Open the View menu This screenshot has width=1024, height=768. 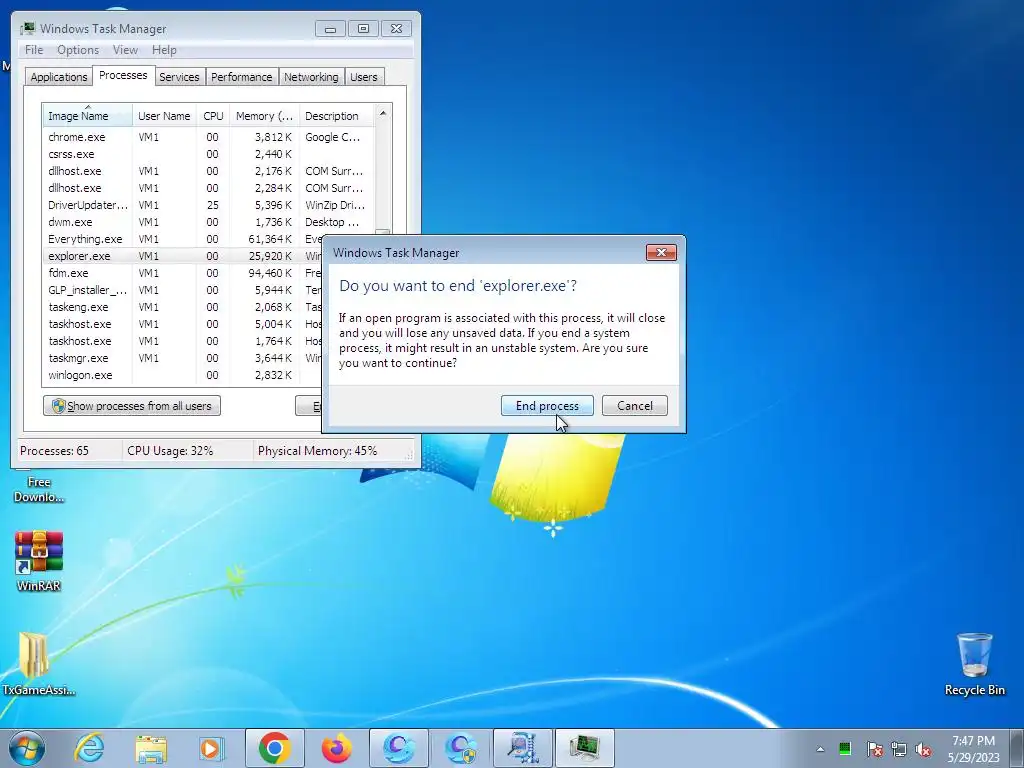pos(125,50)
